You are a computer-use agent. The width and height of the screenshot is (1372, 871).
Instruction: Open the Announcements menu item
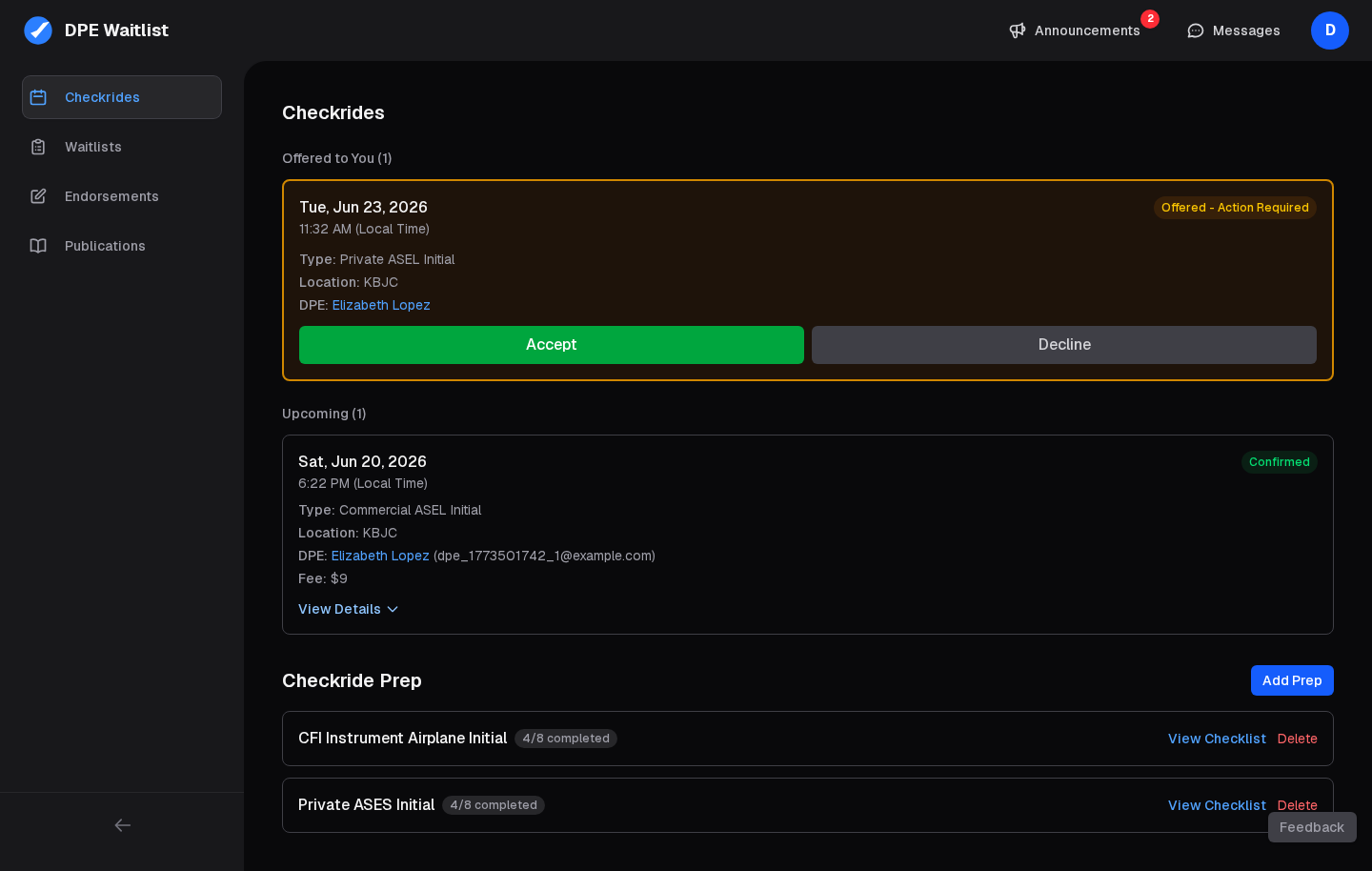1075,30
